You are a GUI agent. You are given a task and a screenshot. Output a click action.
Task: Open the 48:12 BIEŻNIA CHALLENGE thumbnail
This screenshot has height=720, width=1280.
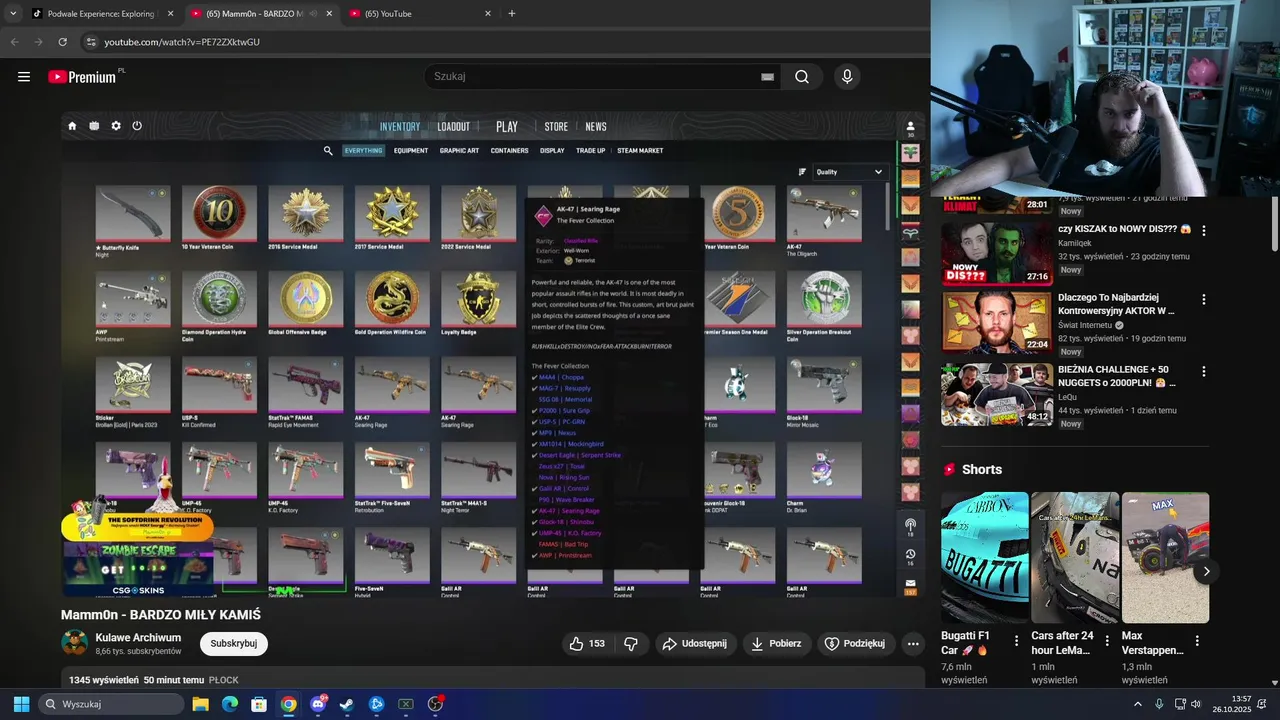pyautogui.click(x=997, y=394)
